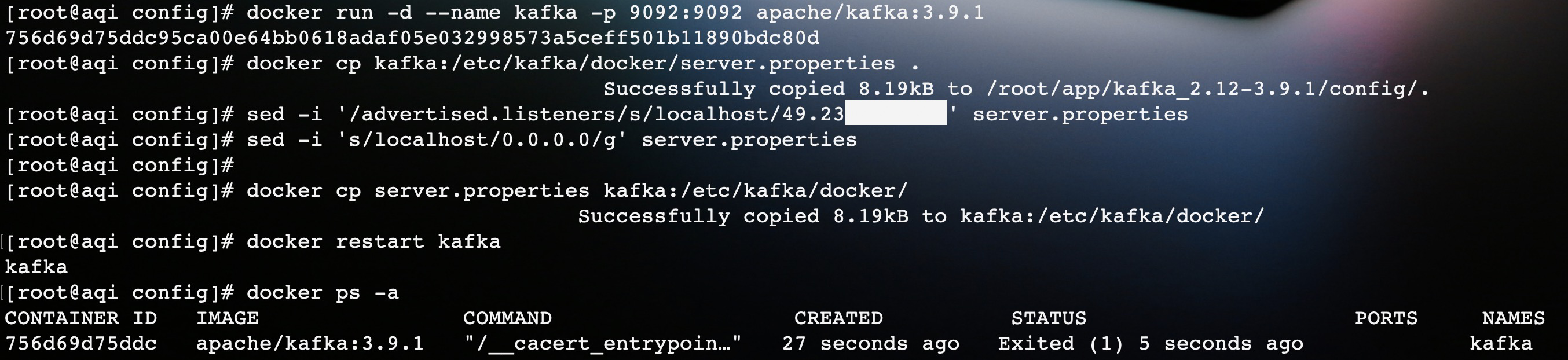Screen dimensions: 1568x360
Task: Click the 'kafka' name in NAMES column
Action: pos(1501,344)
